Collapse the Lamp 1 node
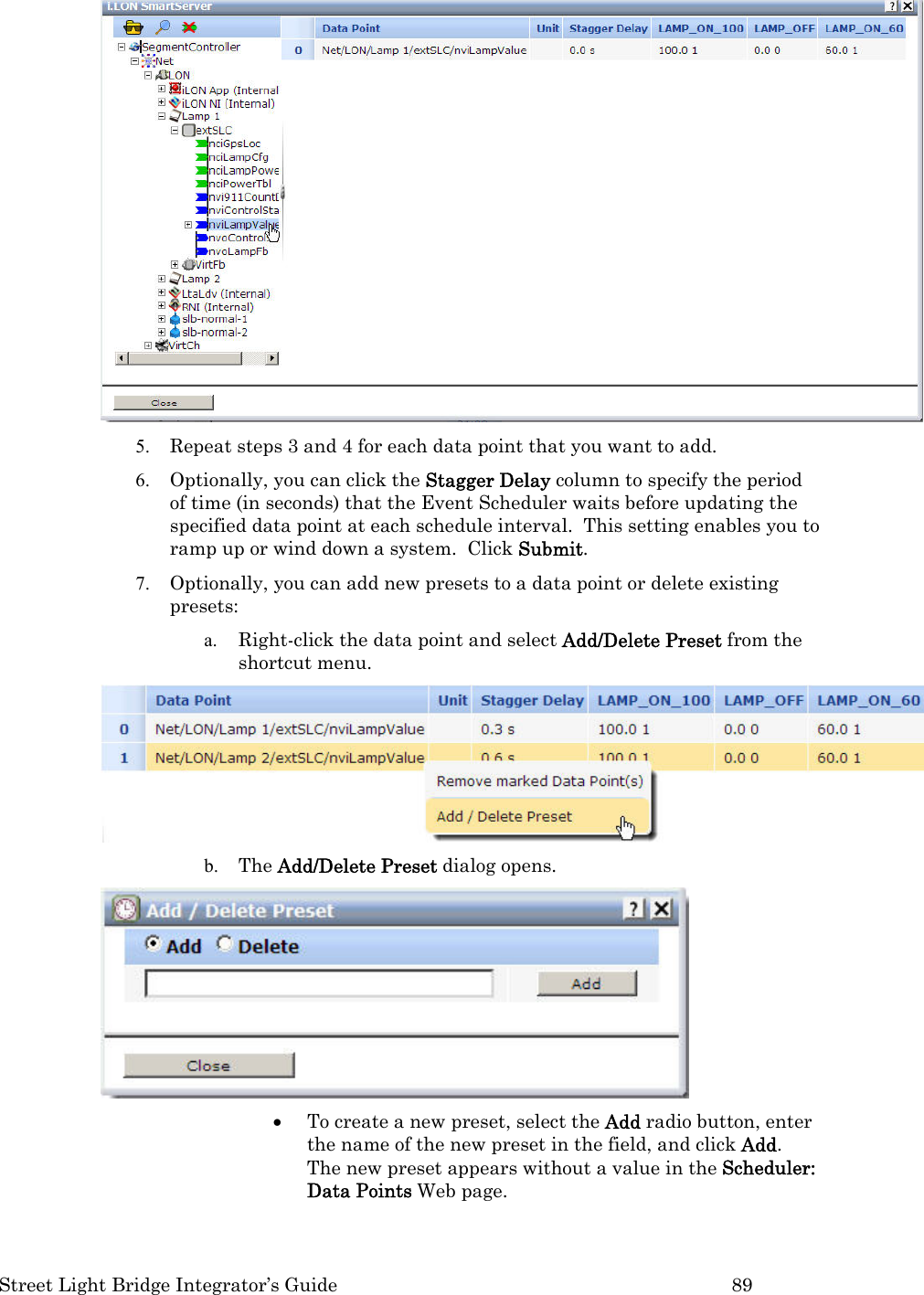924x1295 pixels. (x=162, y=116)
